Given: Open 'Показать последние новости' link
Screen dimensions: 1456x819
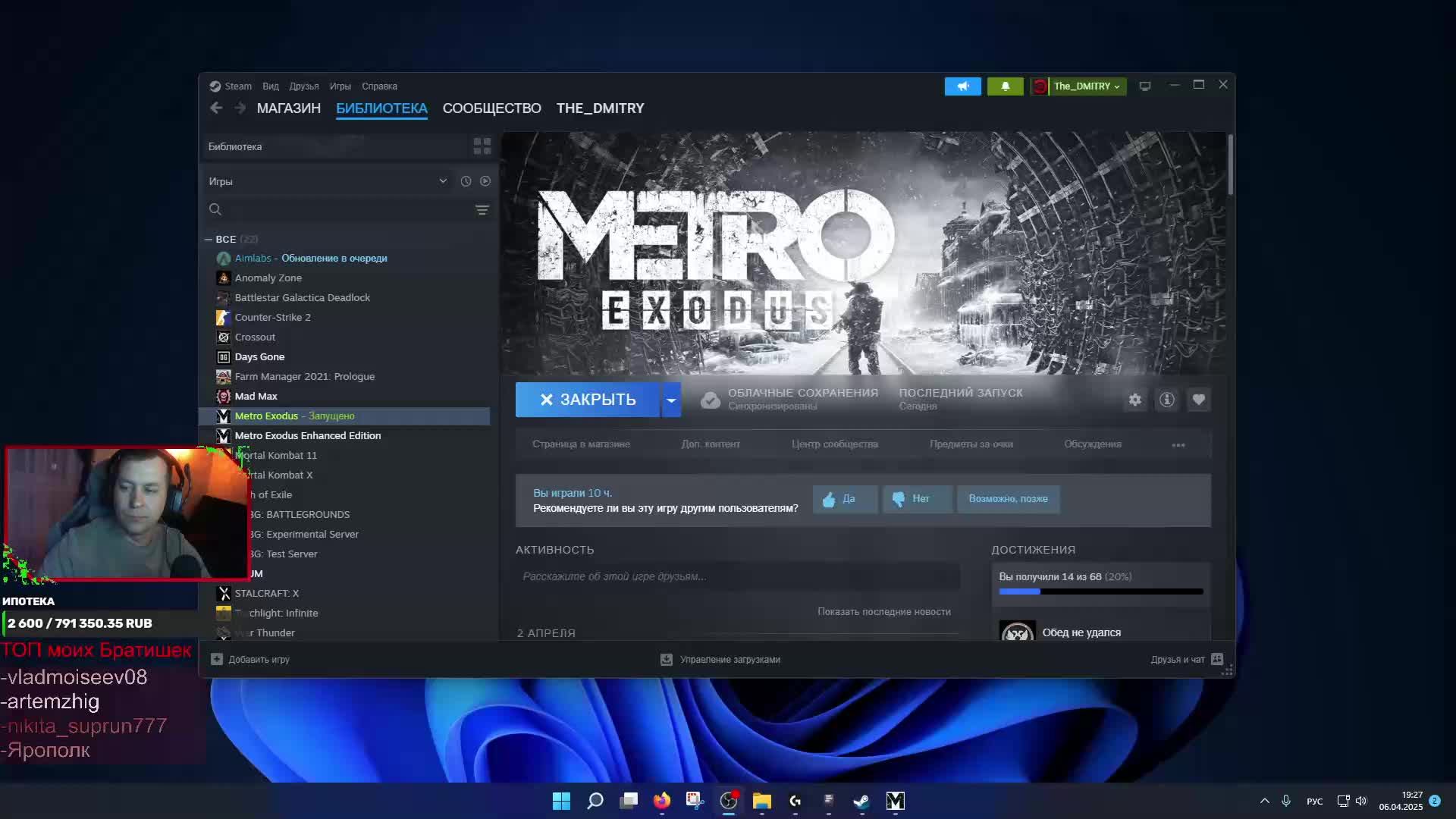Looking at the screenshot, I should click(884, 611).
